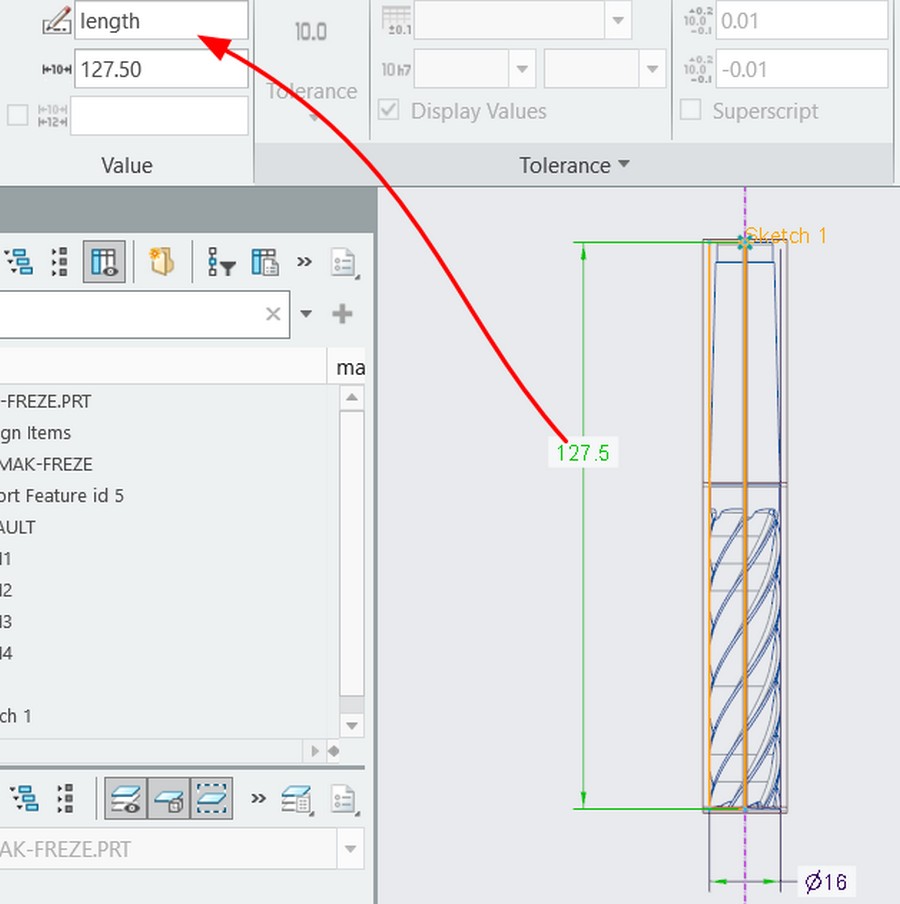Screen dimensions: 900x904
Task: Open the 10h7 fit class first dropdown
Action: [x=522, y=69]
